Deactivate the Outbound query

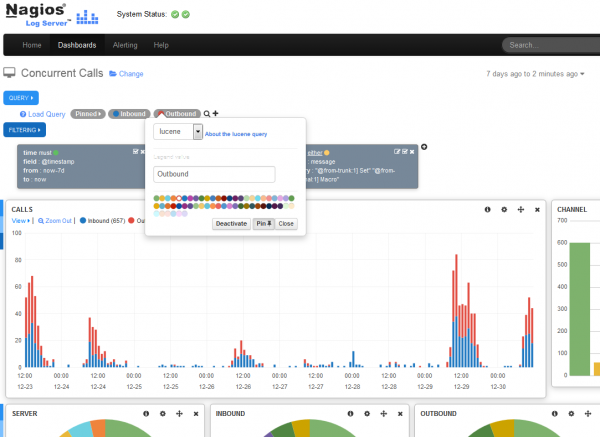pyautogui.click(x=230, y=224)
